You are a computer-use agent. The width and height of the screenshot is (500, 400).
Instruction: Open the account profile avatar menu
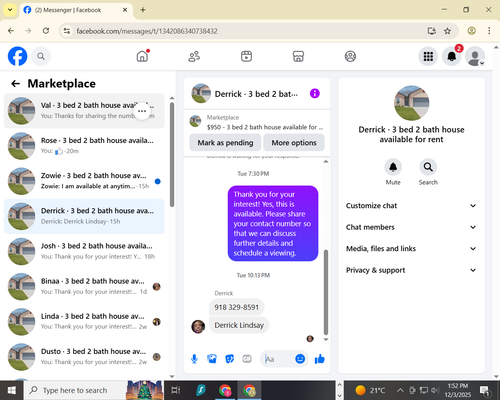pyautogui.click(x=475, y=56)
